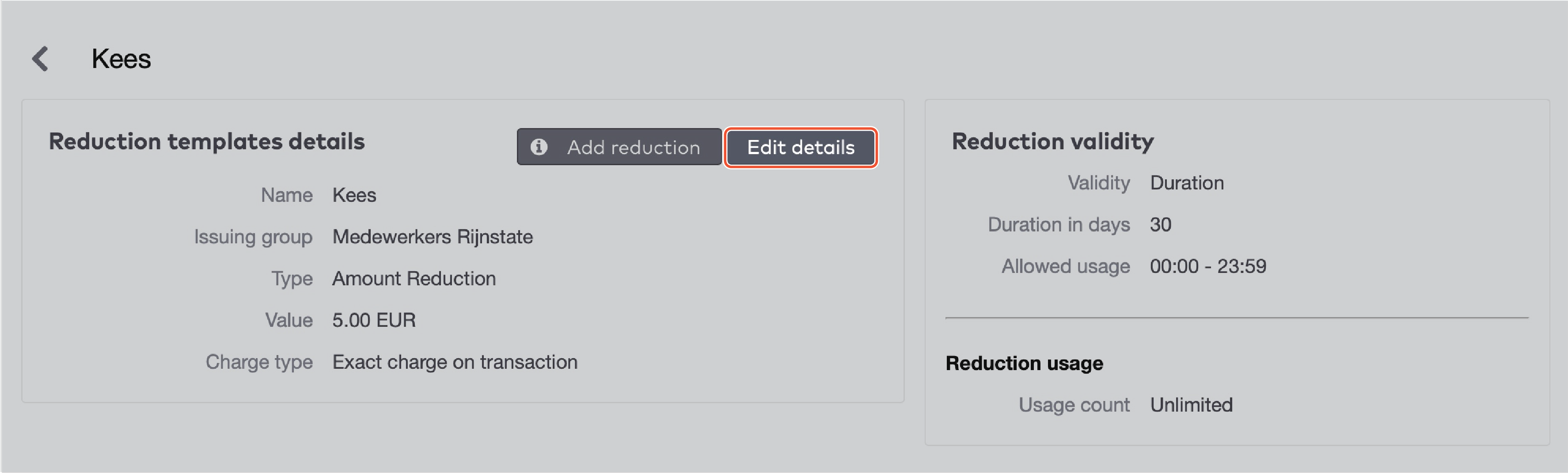1568x473 pixels.
Task: Click the info icon on Add reduction
Action: 539,148
